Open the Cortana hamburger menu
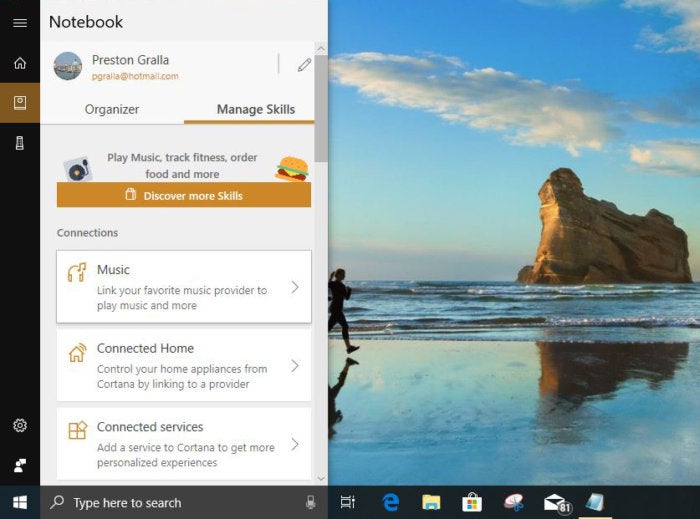The width and height of the screenshot is (700, 519). pyautogui.click(x=20, y=22)
